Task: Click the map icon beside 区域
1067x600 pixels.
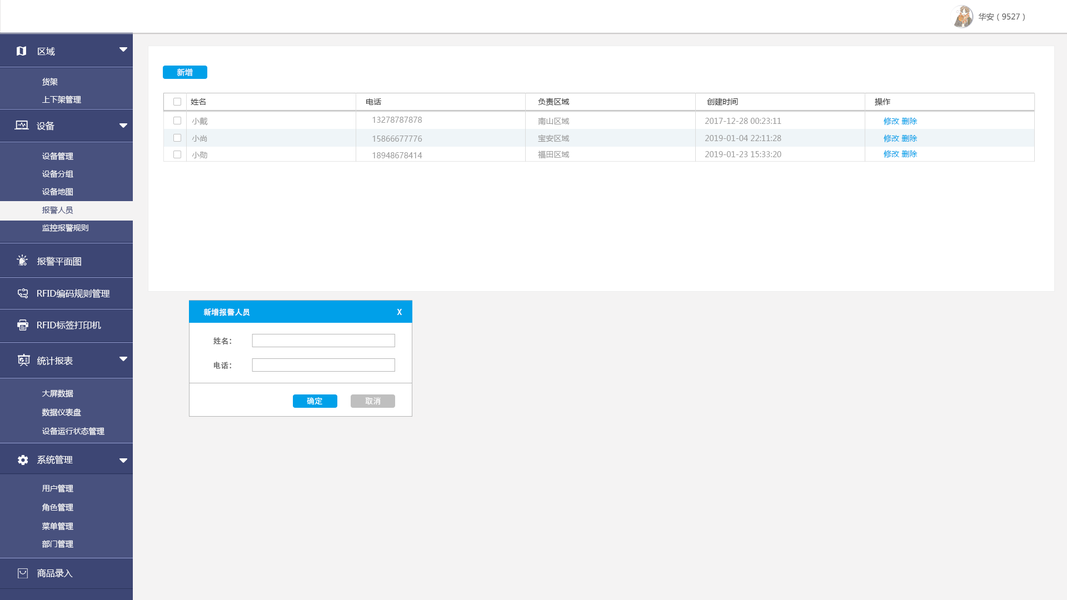Action: coord(21,51)
